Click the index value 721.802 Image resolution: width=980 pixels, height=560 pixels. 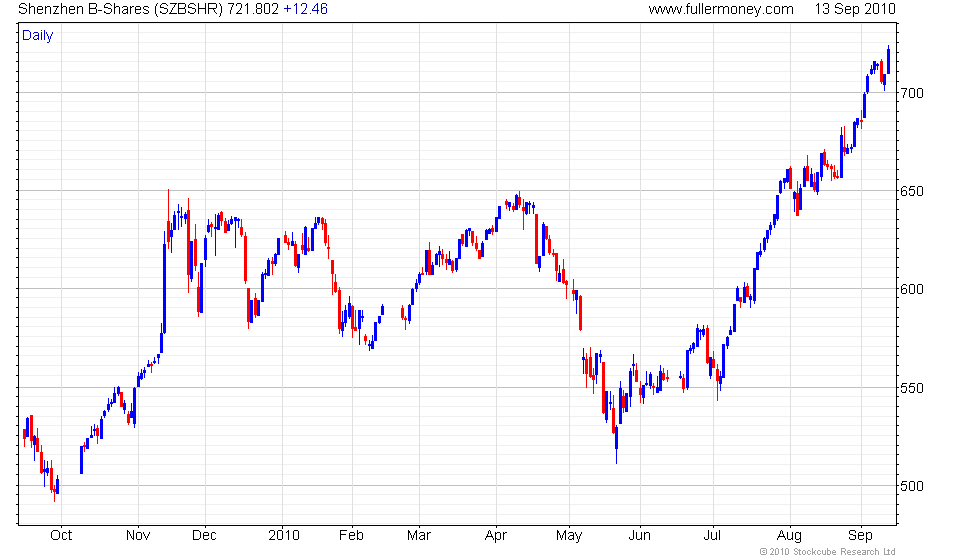(253, 9)
